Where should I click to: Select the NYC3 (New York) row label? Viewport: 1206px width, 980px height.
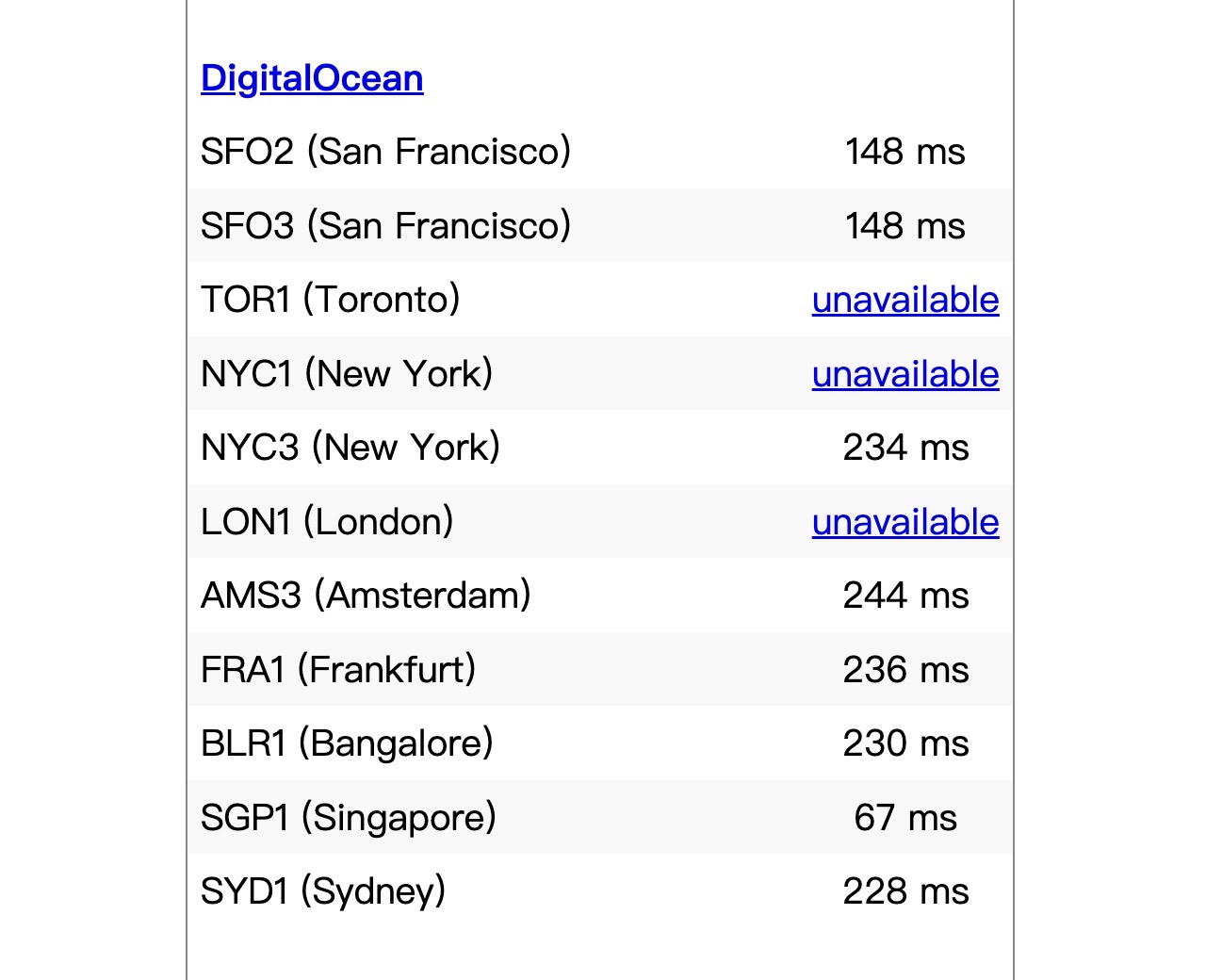click(x=350, y=448)
